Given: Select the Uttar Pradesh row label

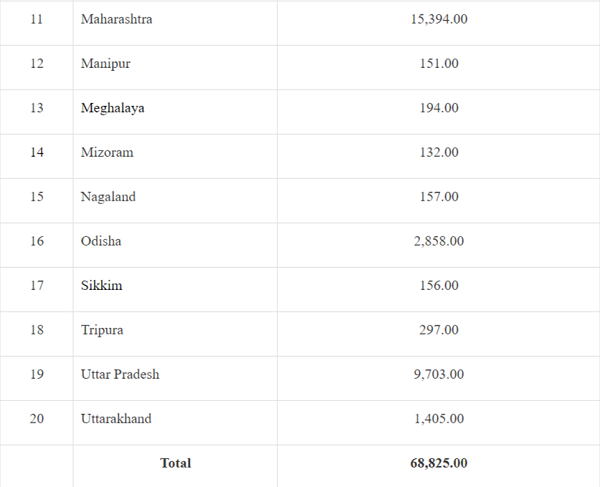Looking at the screenshot, I should pyautogui.click(x=120, y=374).
